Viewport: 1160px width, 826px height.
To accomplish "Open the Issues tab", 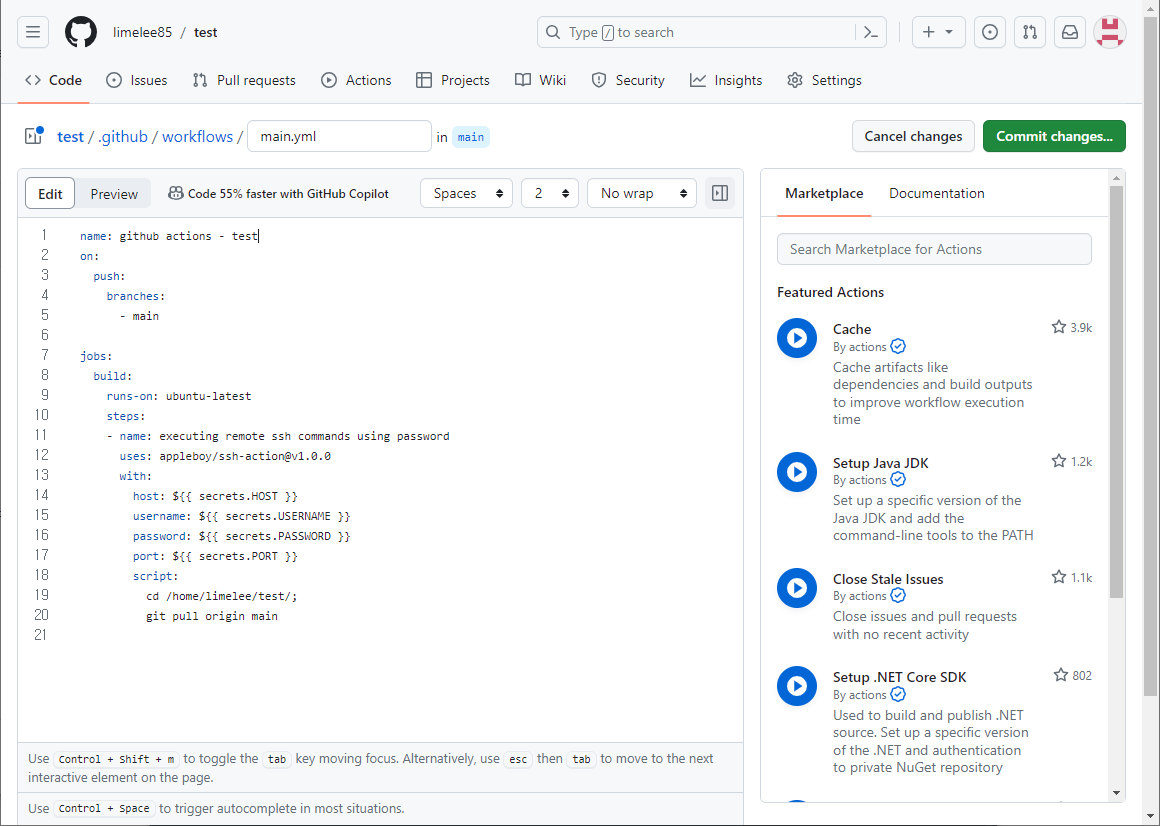I will [x=137, y=80].
